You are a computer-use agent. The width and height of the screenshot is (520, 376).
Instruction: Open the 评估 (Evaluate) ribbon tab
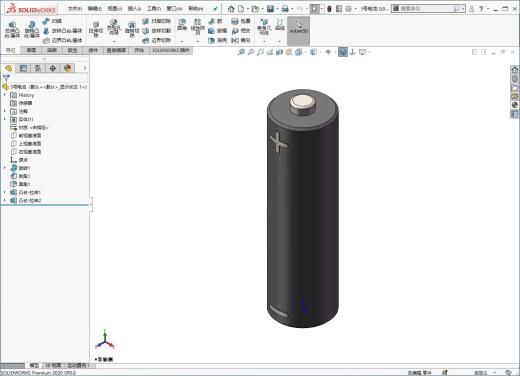(139, 50)
